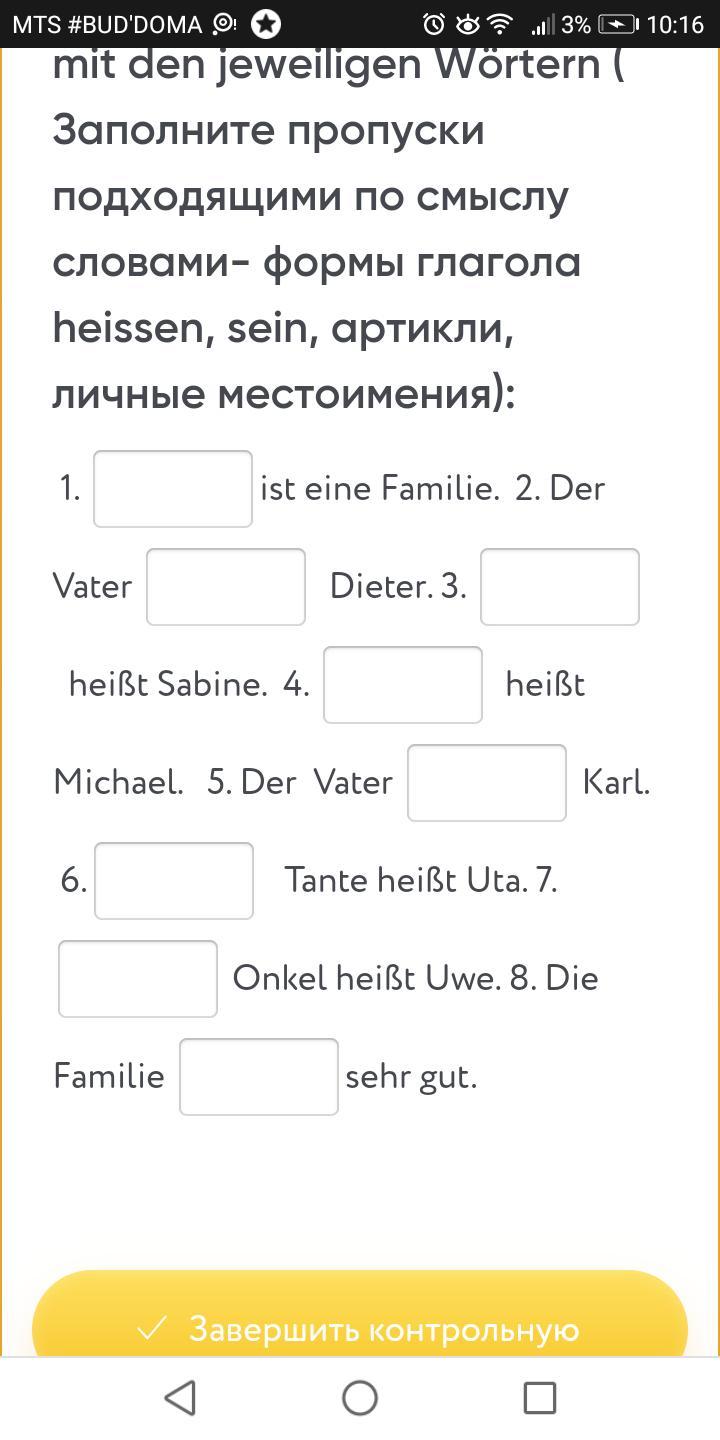Tap the checkmark on the finish button
This screenshot has height=1440, width=720.
152,1329
